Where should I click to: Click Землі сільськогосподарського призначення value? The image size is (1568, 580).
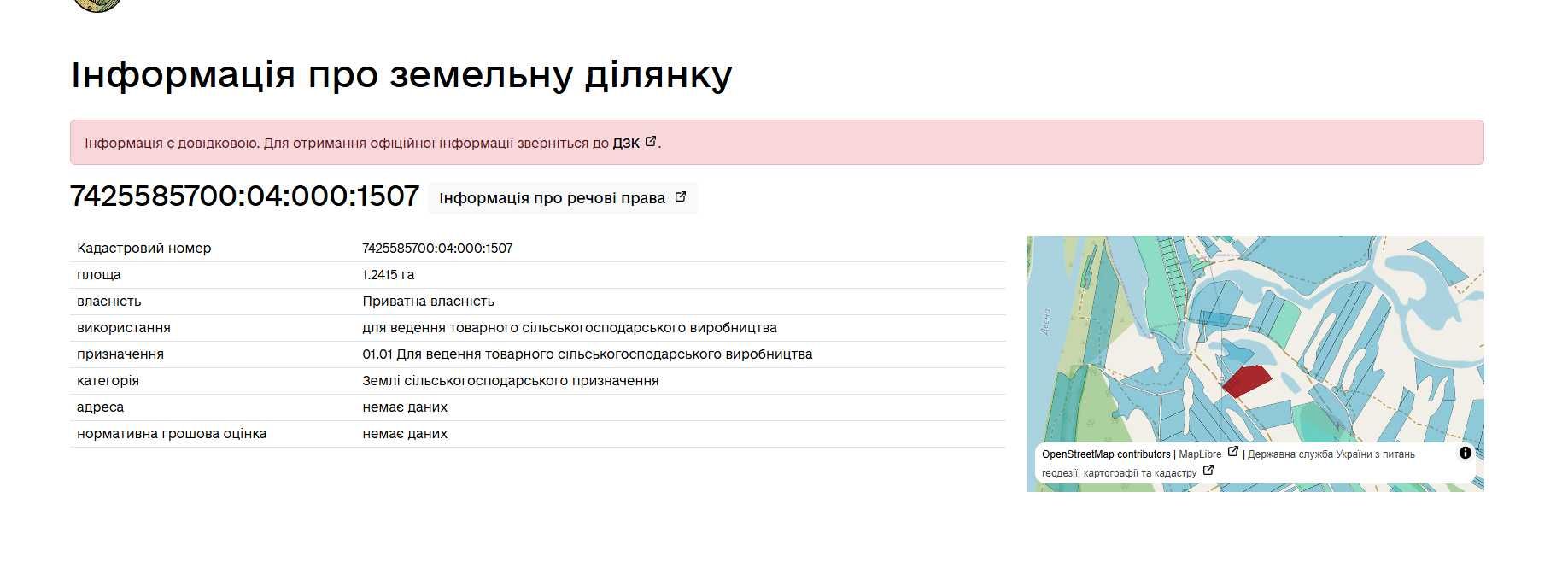tap(510, 380)
